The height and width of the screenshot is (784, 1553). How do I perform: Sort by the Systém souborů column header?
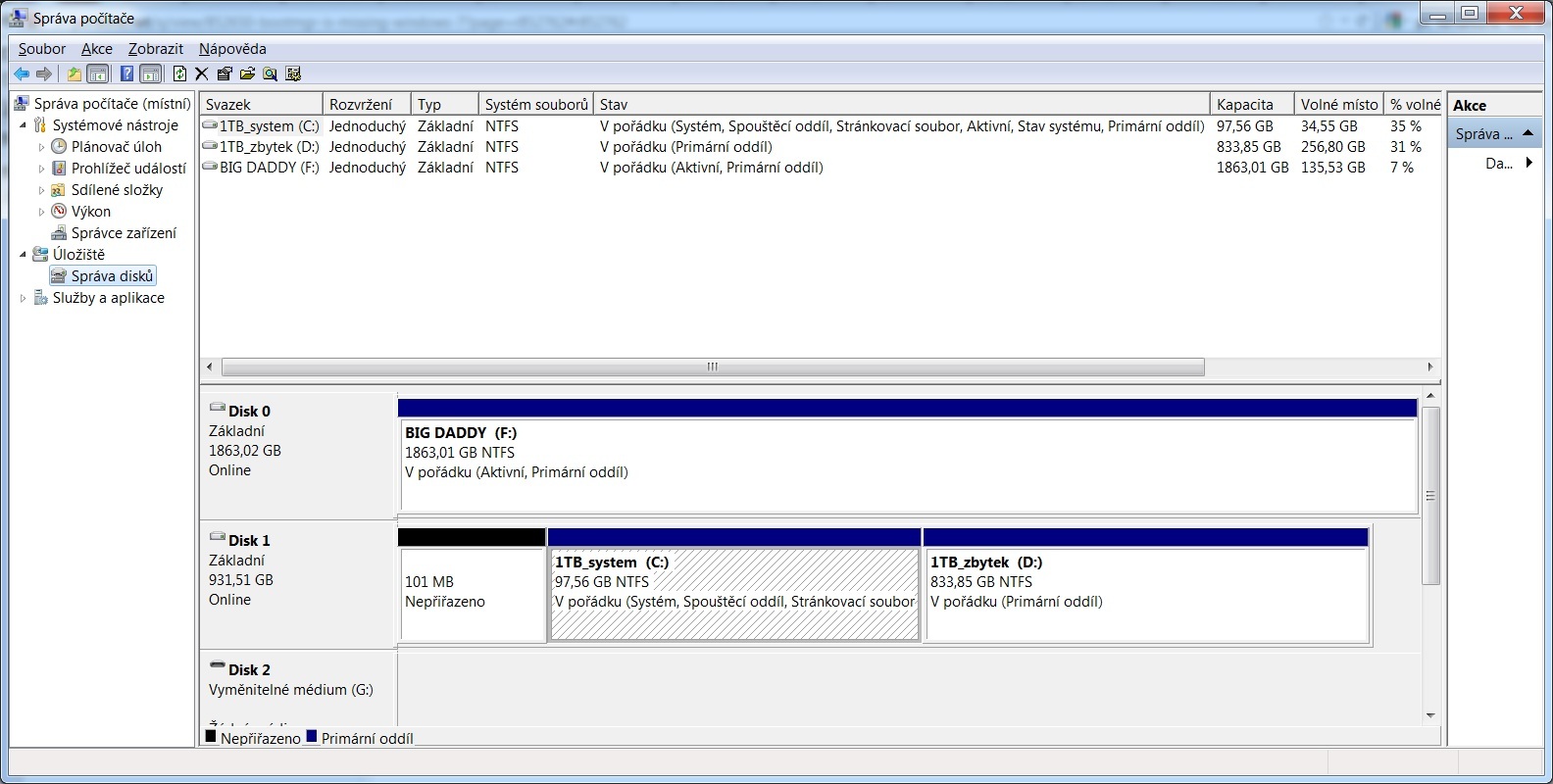536,104
